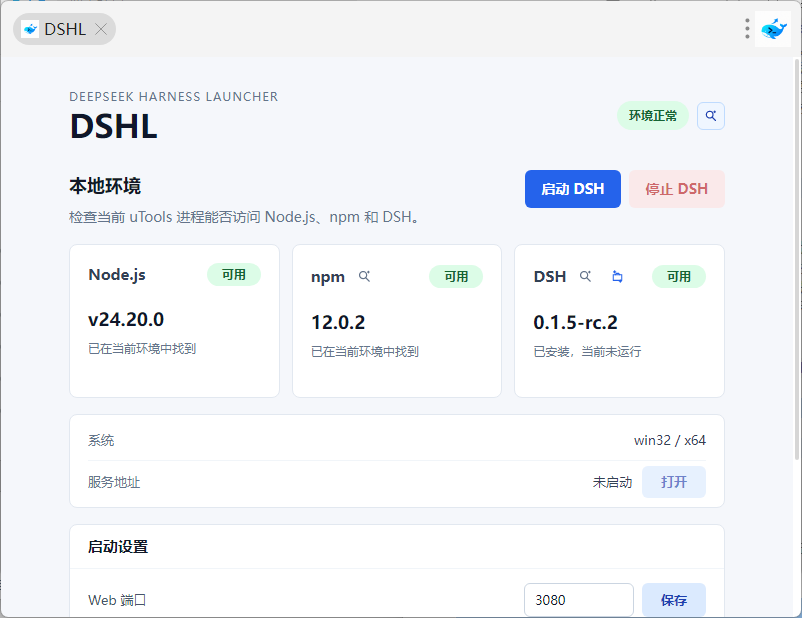Click the 系统 label
The height and width of the screenshot is (618, 802).
[x=101, y=440]
